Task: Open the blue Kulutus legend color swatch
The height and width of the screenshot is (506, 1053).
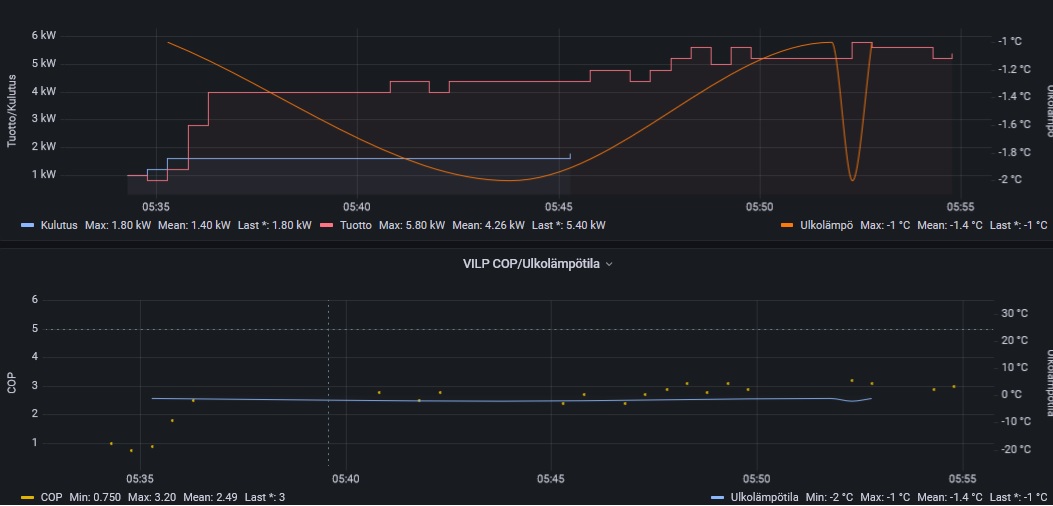Action: click(27, 225)
